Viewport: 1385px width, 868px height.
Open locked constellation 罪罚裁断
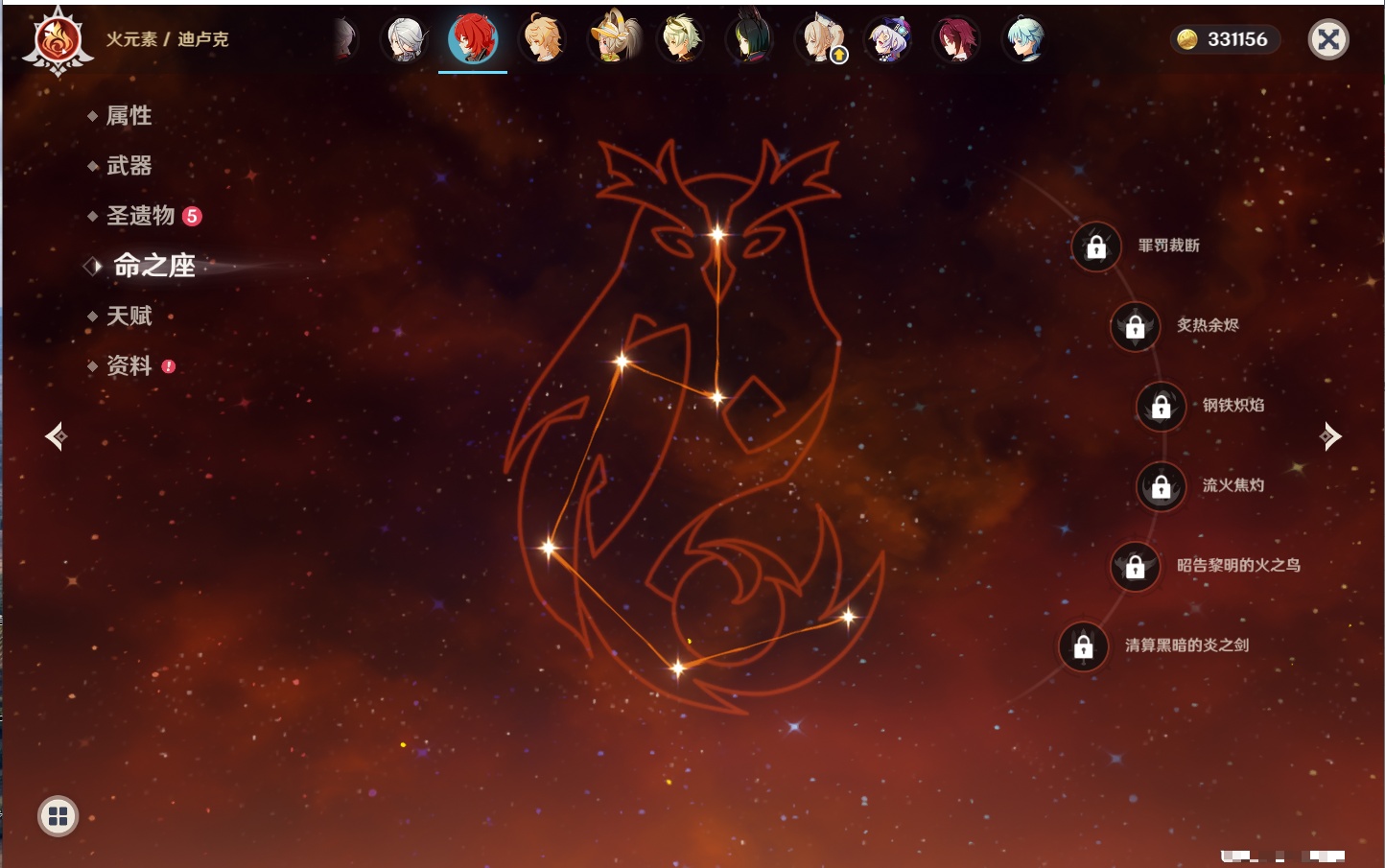click(1096, 247)
